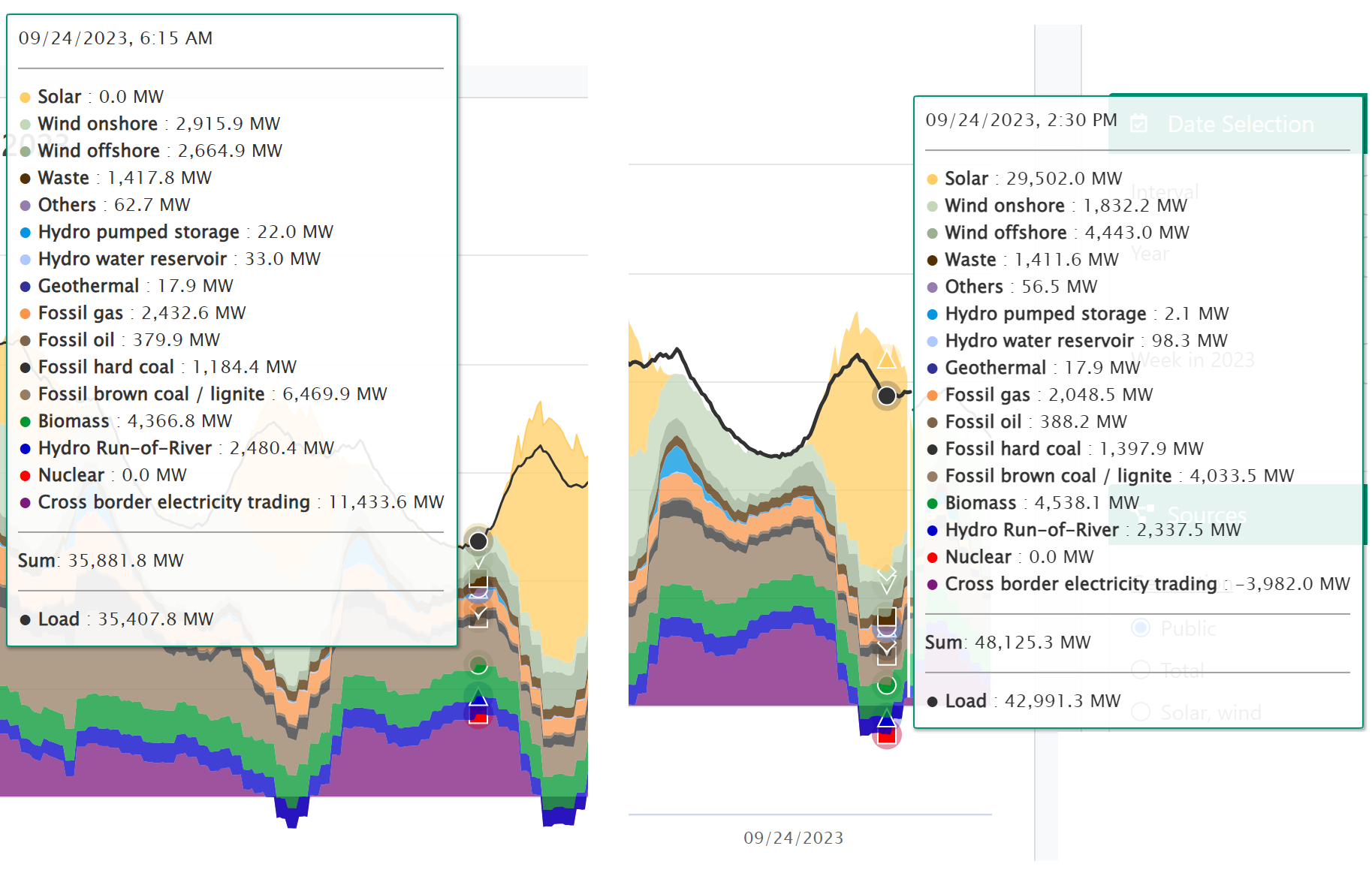Click the 09/24/2023 axis date label
This screenshot has width=1372, height=876.
[794, 838]
